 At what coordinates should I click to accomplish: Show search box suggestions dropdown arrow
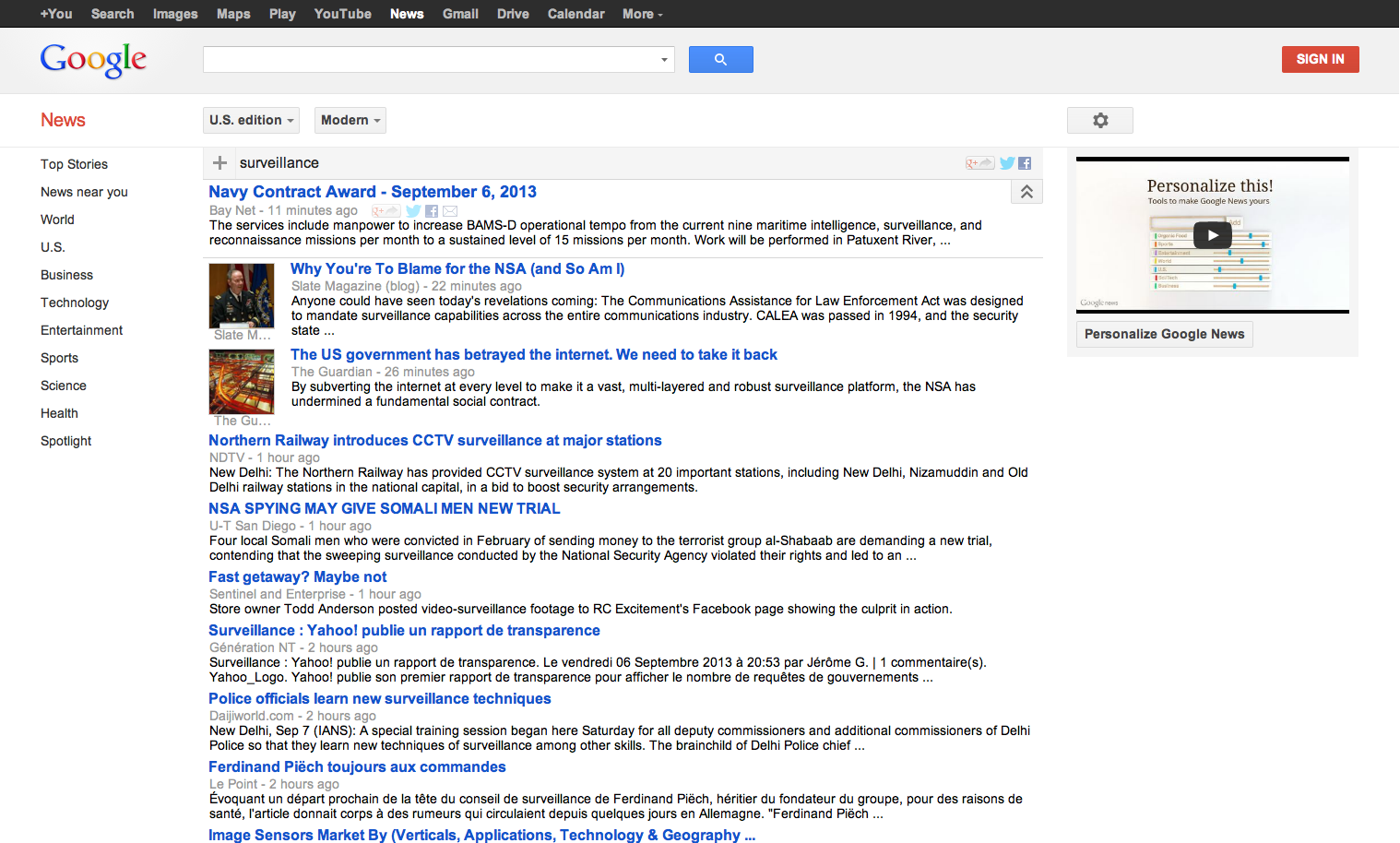(664, 60)
